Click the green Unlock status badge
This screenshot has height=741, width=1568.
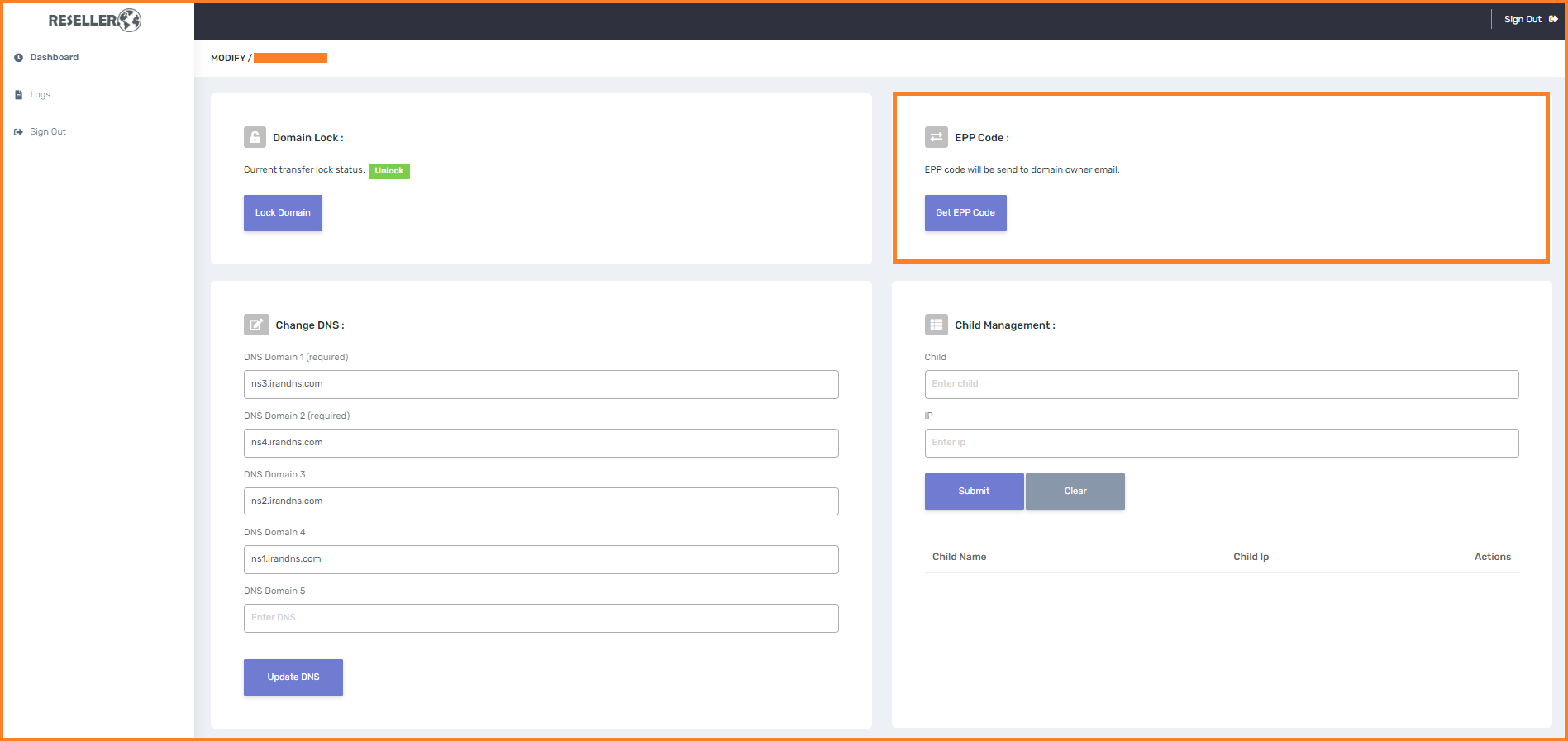[388, 171]
